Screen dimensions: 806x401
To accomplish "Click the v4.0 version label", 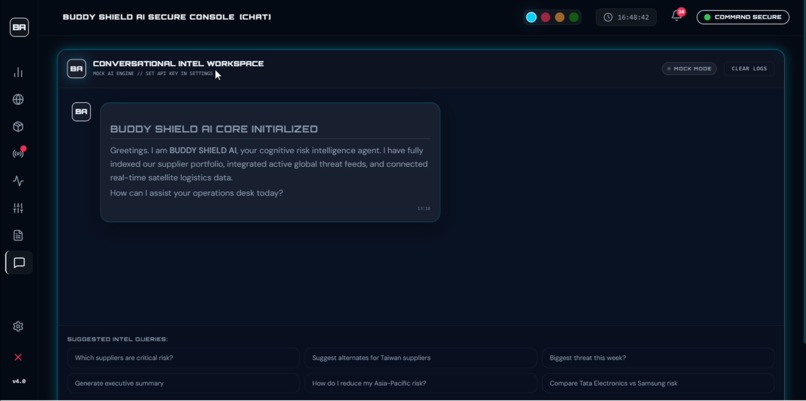I will (x=19, y=381).
